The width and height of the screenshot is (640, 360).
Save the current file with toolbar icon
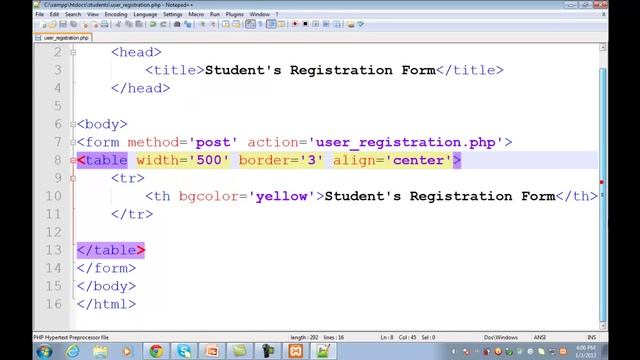(x=63, y=24)
